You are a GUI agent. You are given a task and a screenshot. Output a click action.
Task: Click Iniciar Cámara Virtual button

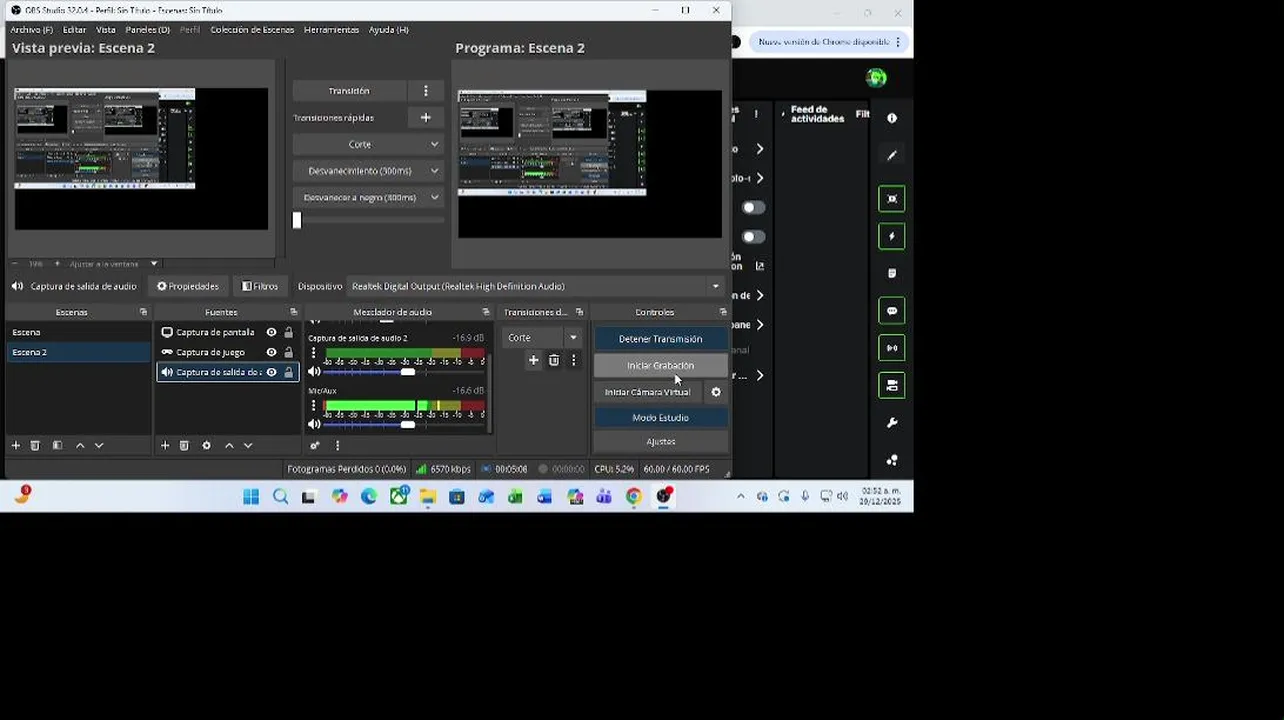pyautogui.click(x=647, y=392)
